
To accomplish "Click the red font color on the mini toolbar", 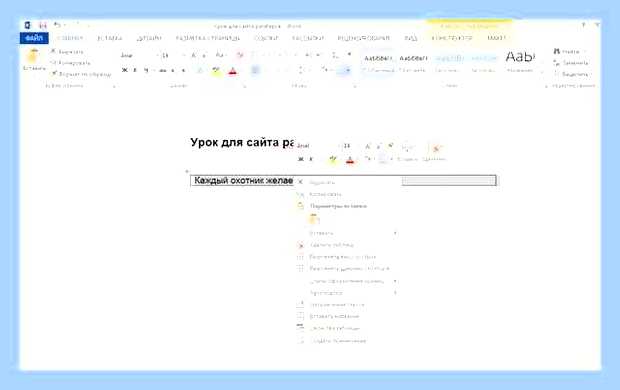I will tap(350, 160).
